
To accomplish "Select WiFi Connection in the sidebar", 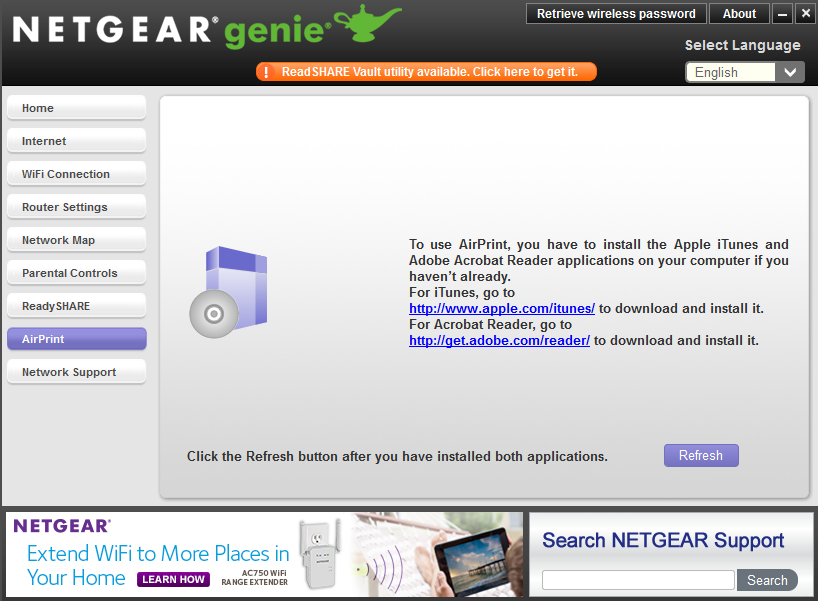I will pyautogui.click(x=77, y=174).
